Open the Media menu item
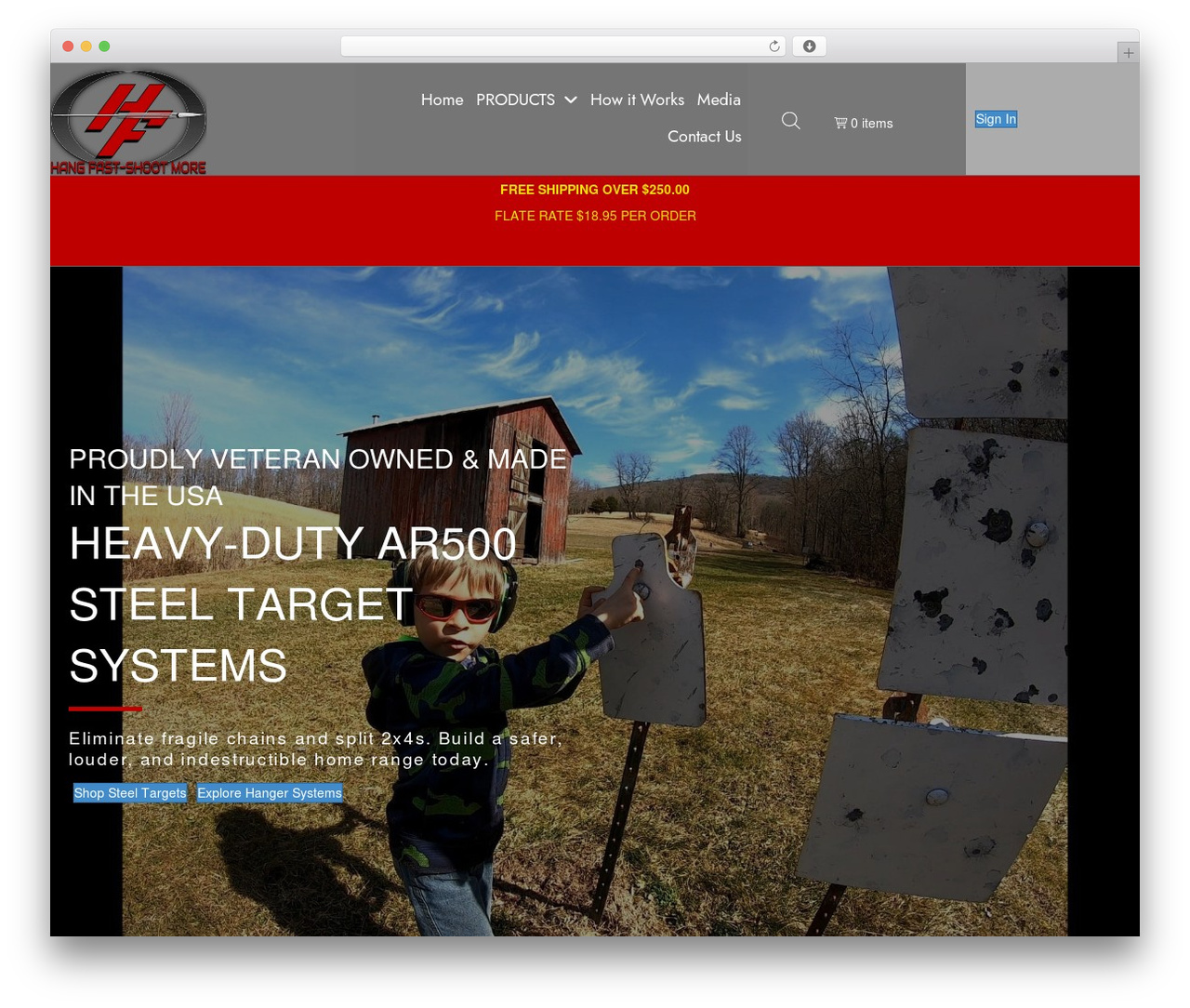 pyautogui.click(x=719, y=99)
